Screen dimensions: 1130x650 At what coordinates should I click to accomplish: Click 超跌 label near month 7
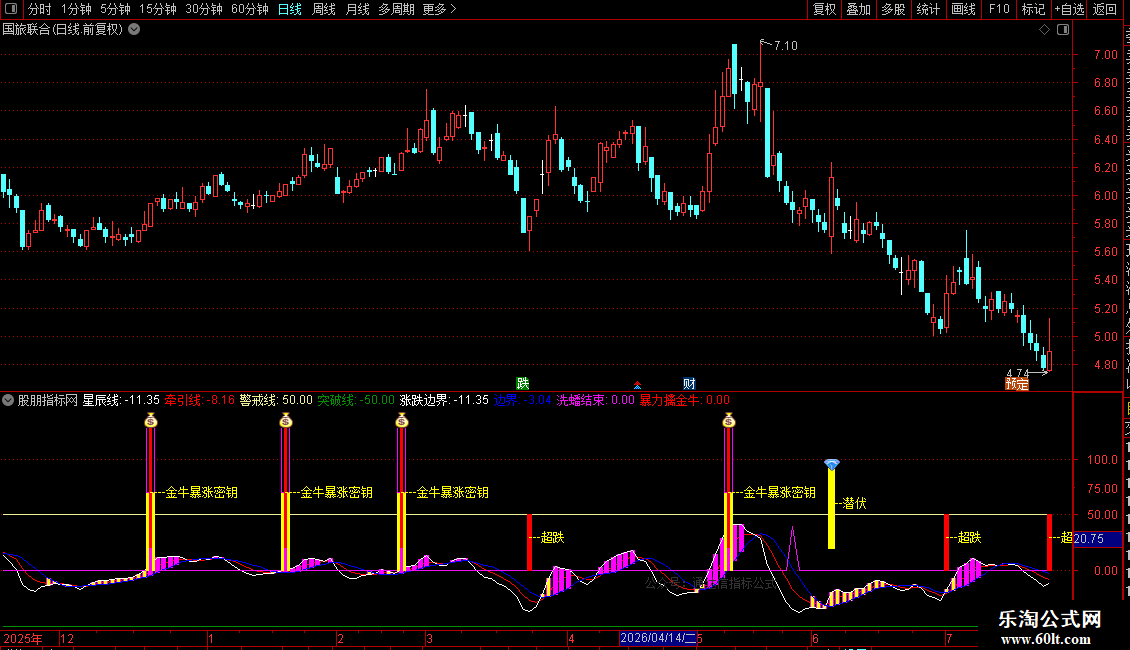tap(969, 538)
